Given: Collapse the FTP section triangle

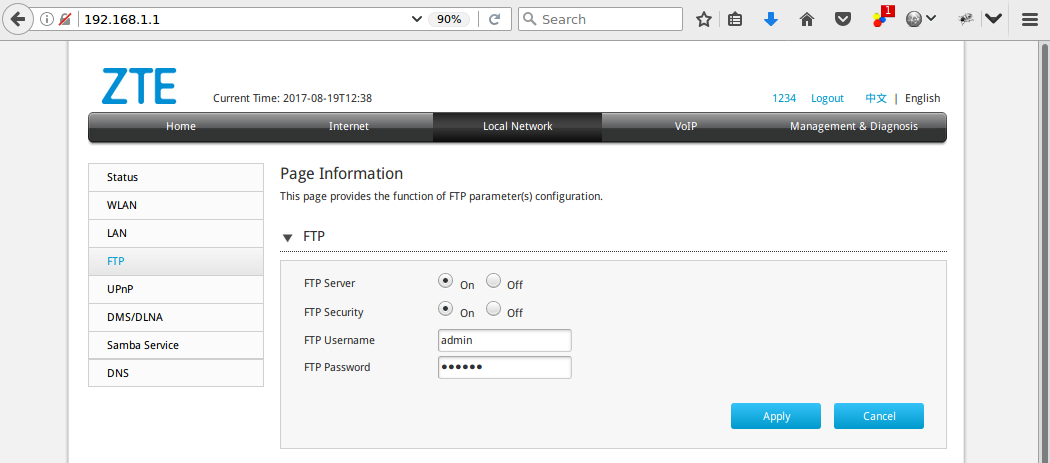Looking at the screenshot, I should click(x=288, y=238).
